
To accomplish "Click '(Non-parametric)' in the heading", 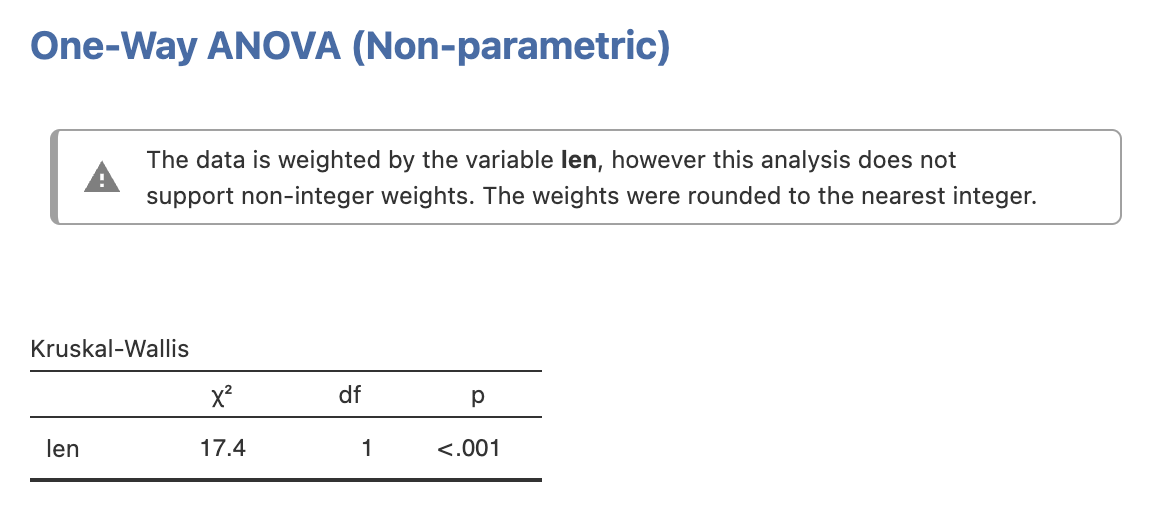I will tap(510, 47).
